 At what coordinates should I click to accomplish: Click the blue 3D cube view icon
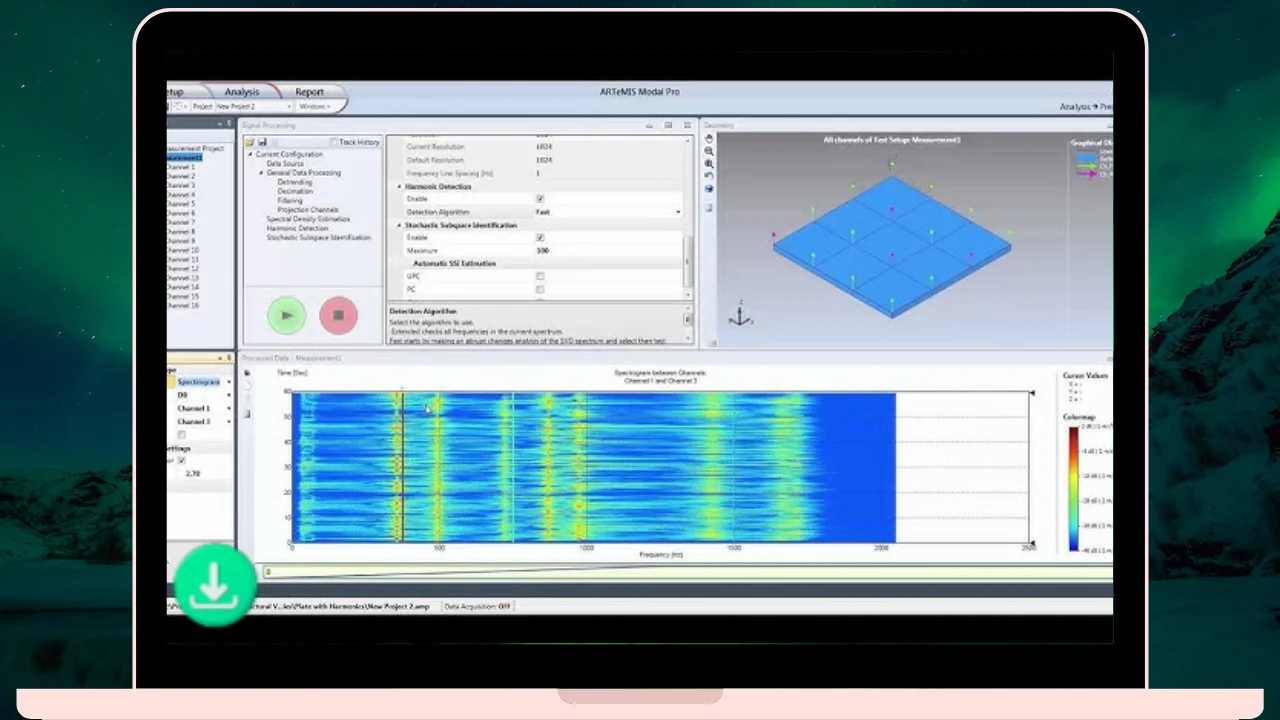point(709,188)
